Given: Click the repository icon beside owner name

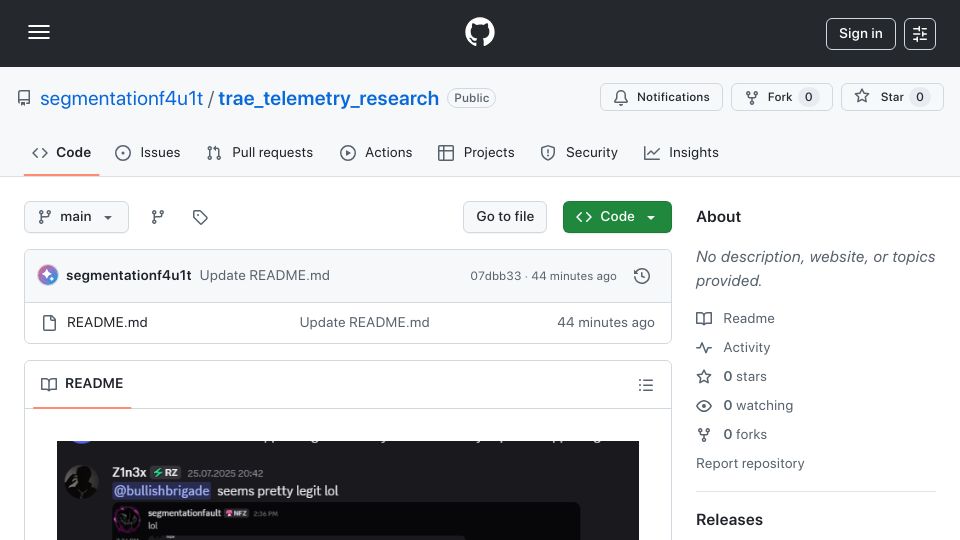Looking at the screenshot, I should click(24, 98).
